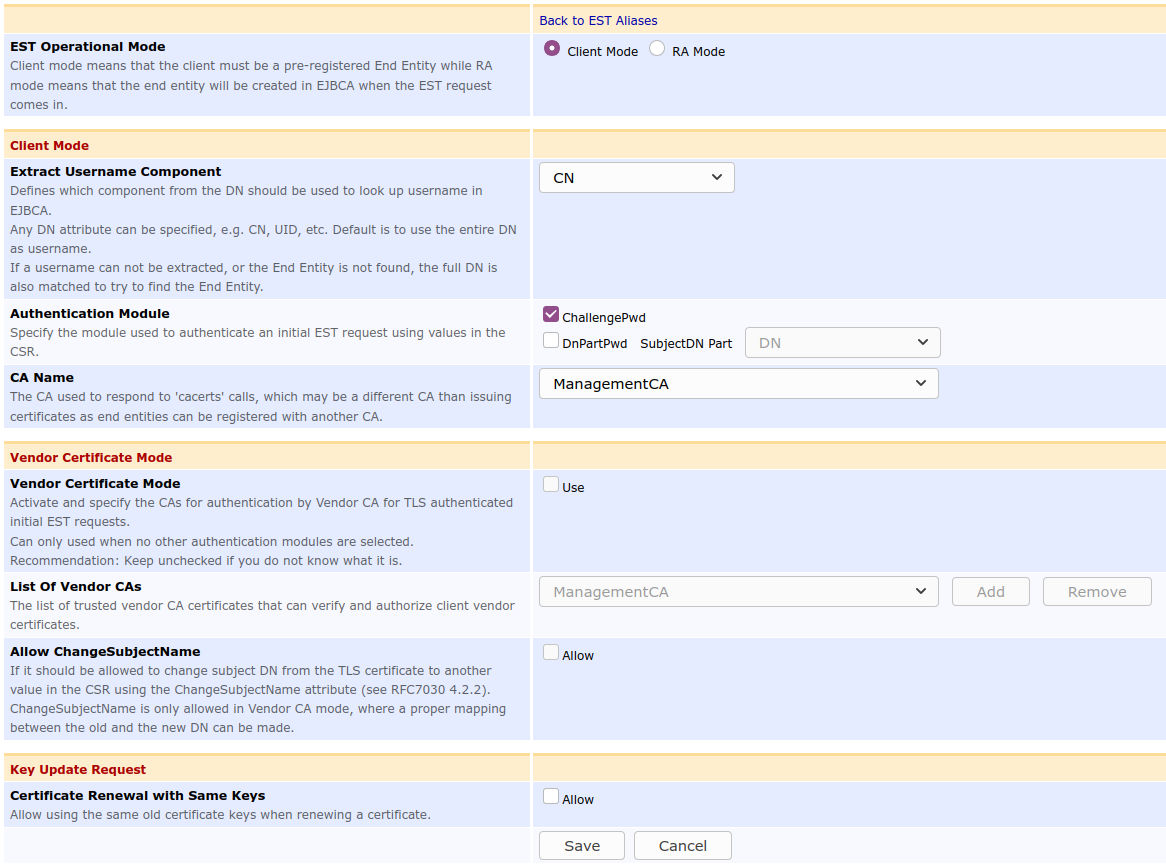Select the Client Mode radio button
Viewport: 1166px width, 864px height.
(552, 48)
